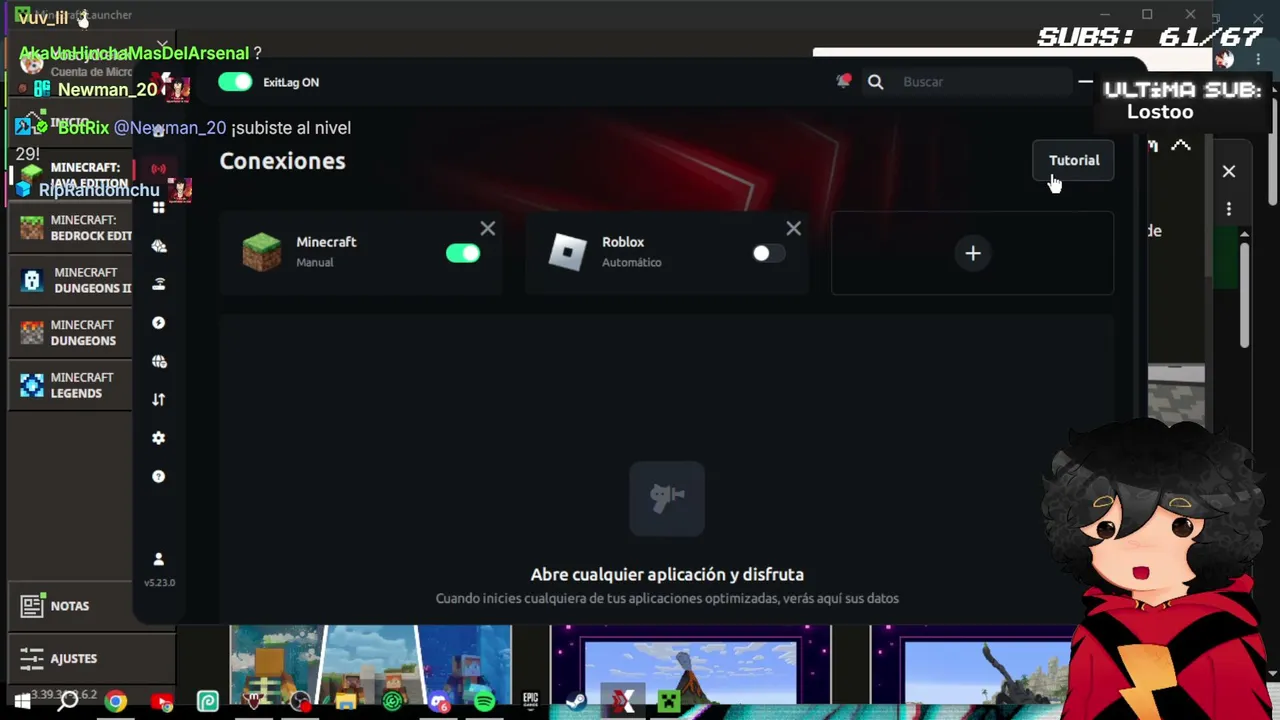Viewport: 1280px width, 720px height.
Task: Click the v5.23.0 version label
Action: click(x=159, y=582)
